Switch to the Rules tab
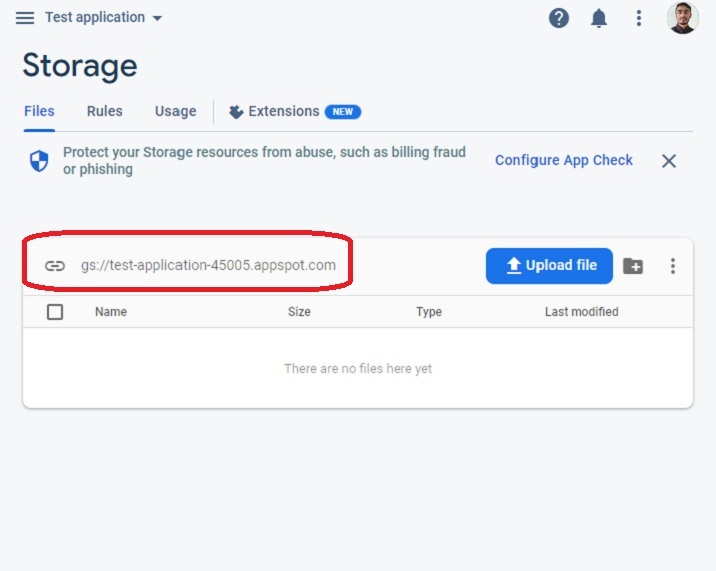716x571 pixels. (x=105, y=111)
